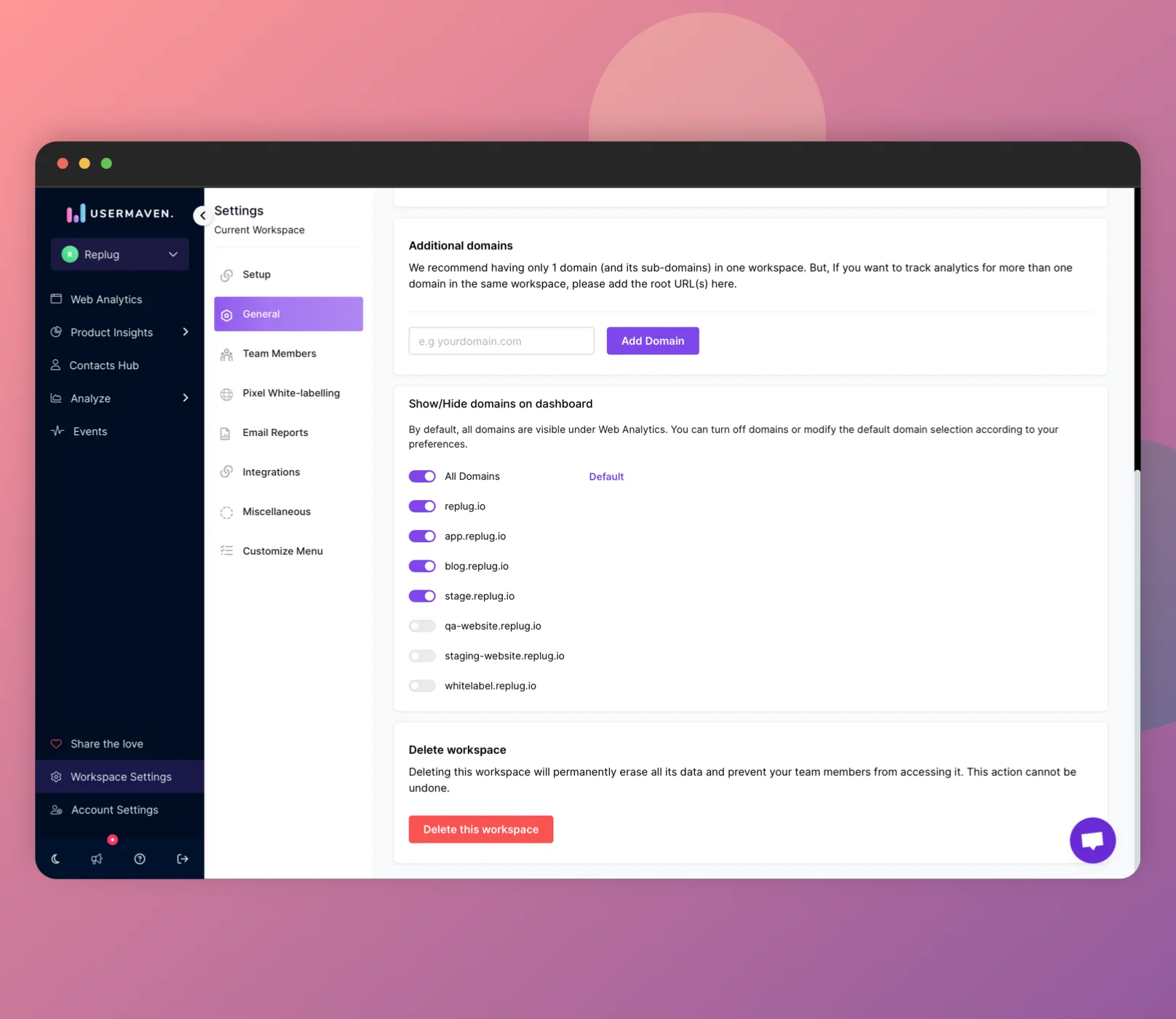Click the yellow minimize window button
The image size is (1176, 1019).
(84, 163)
